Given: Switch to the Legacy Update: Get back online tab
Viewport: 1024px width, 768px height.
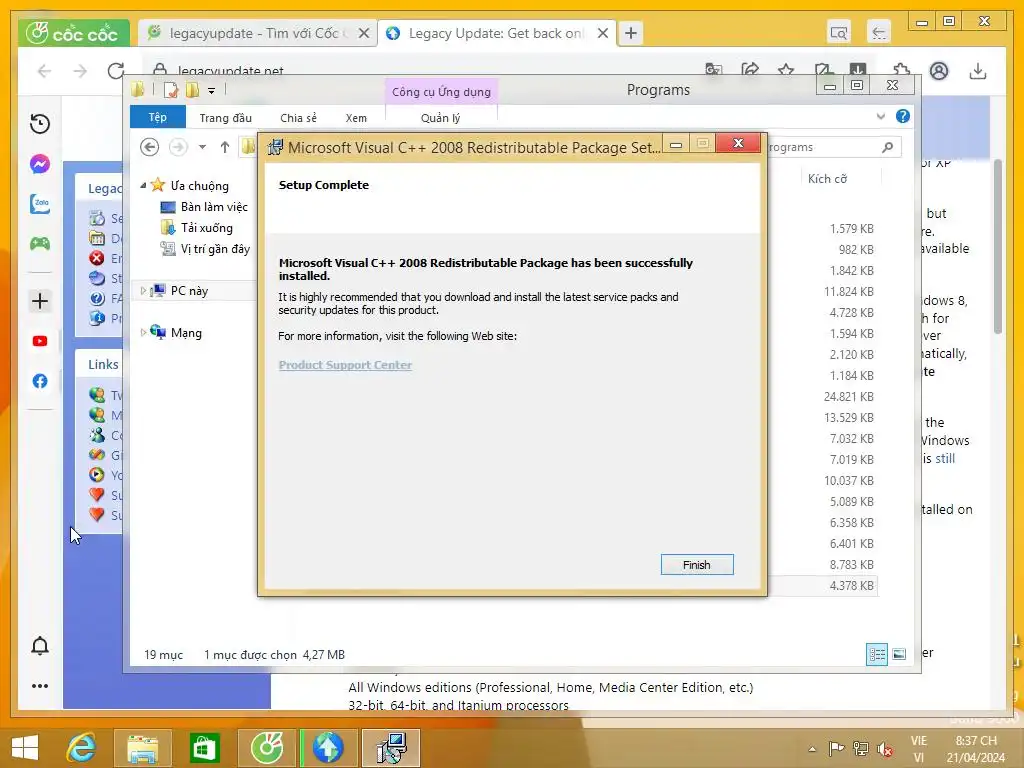Looking at the screenshot, I should [494, 33].
